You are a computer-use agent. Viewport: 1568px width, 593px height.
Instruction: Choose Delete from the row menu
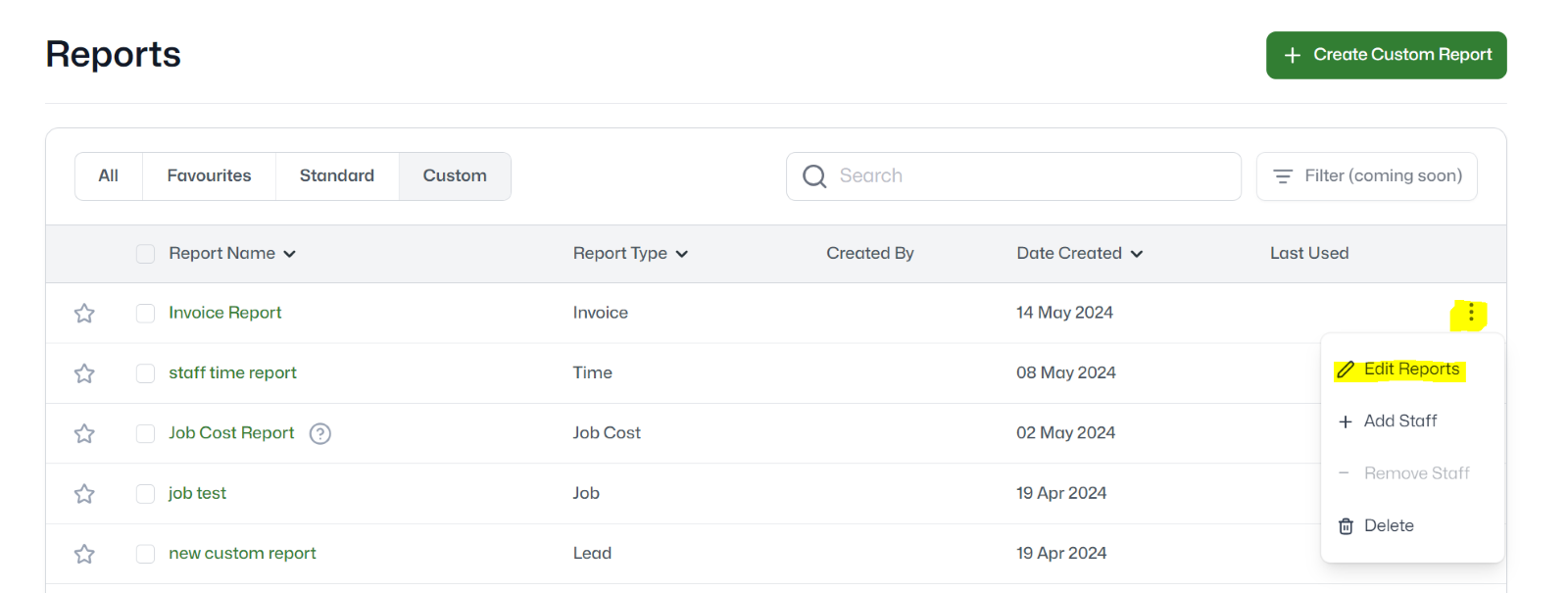coord(1412,526)
